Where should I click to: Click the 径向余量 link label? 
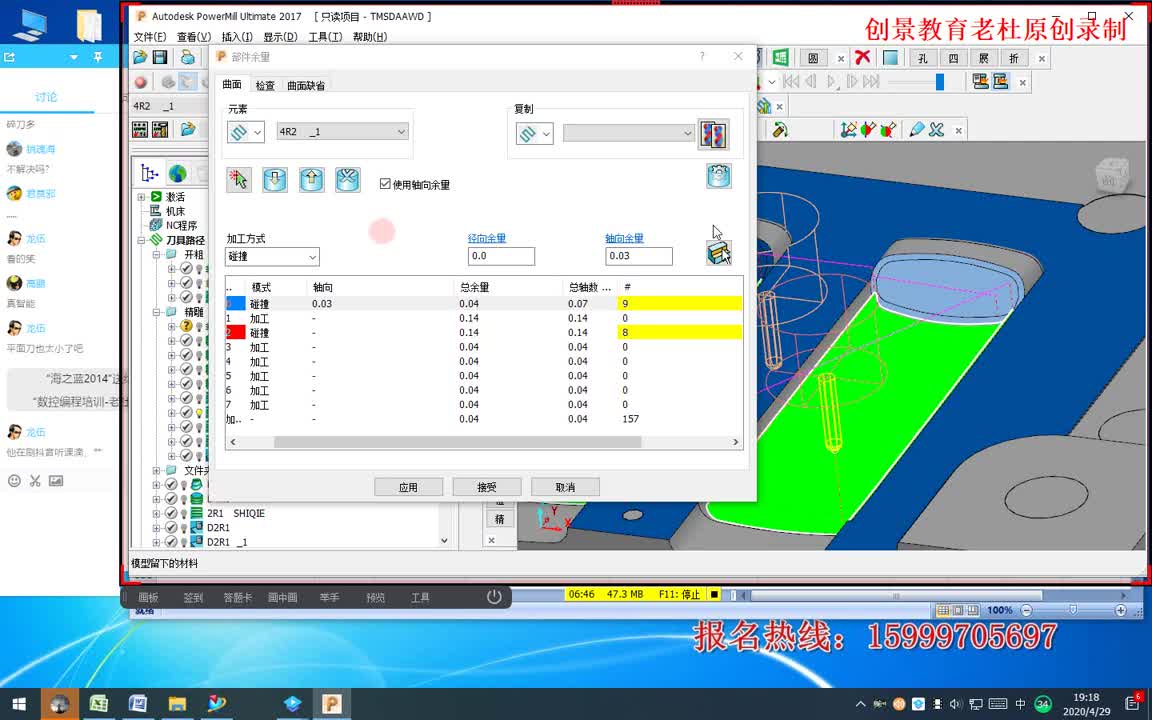[486, 238]
